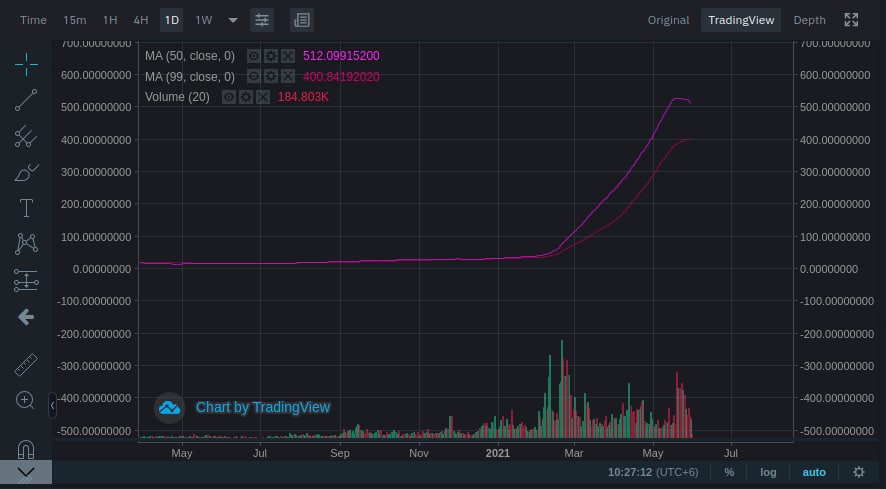This screenshot has width=886, height=489.
Task: Toggle the magnet mode tool
Action: click(26, 449)
